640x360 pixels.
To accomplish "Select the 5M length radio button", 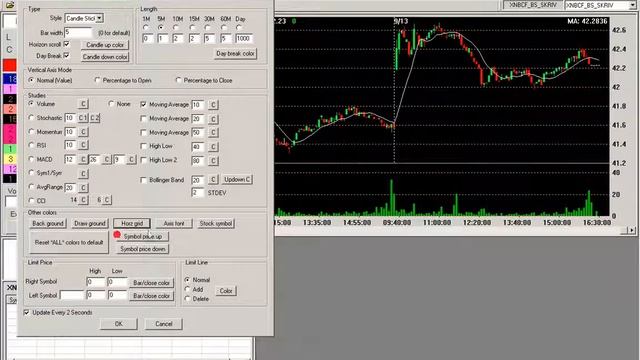I will pyautogui.click(x=161, y=28).
